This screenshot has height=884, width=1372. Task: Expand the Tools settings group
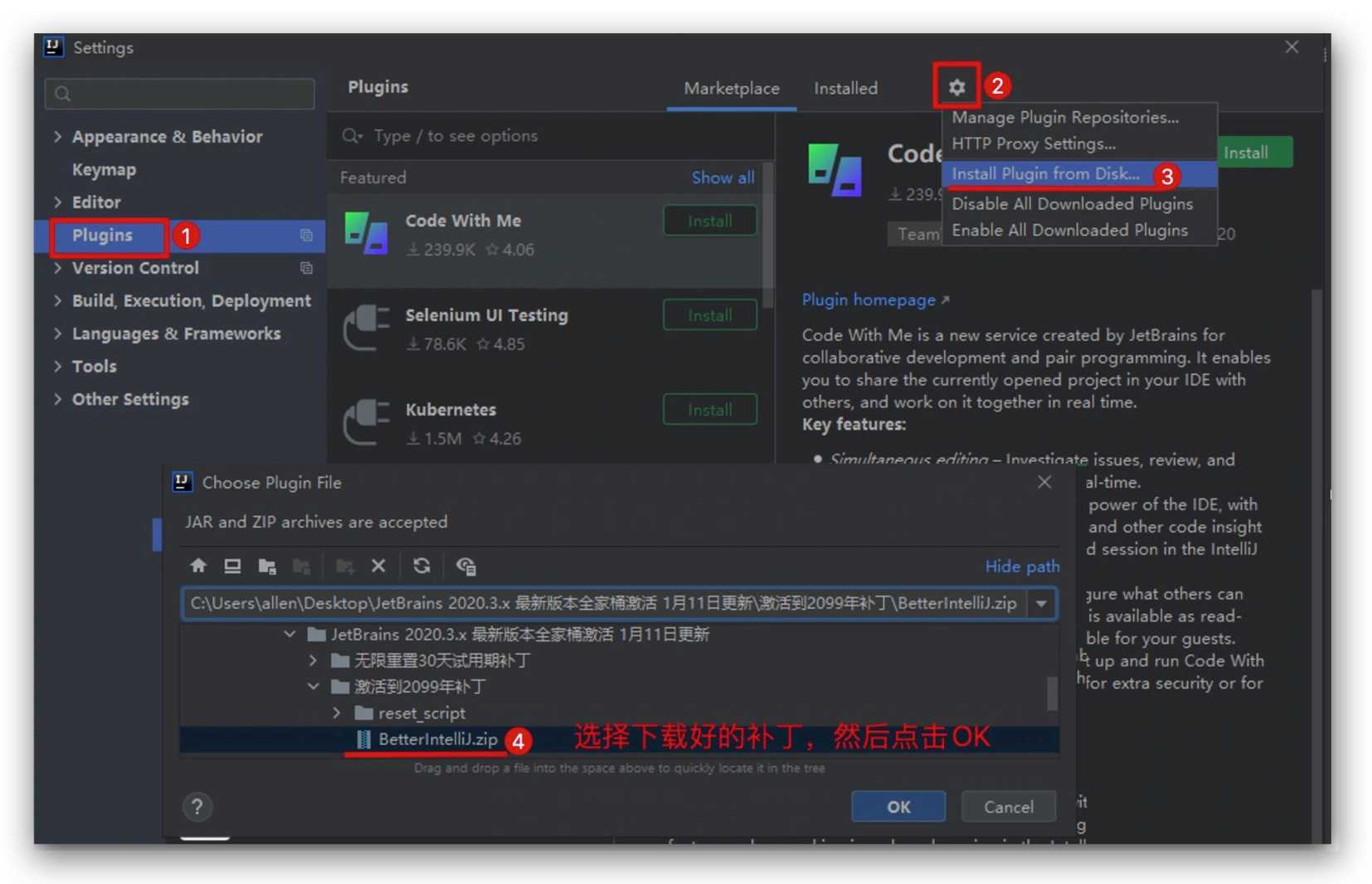tap(57, 366)
